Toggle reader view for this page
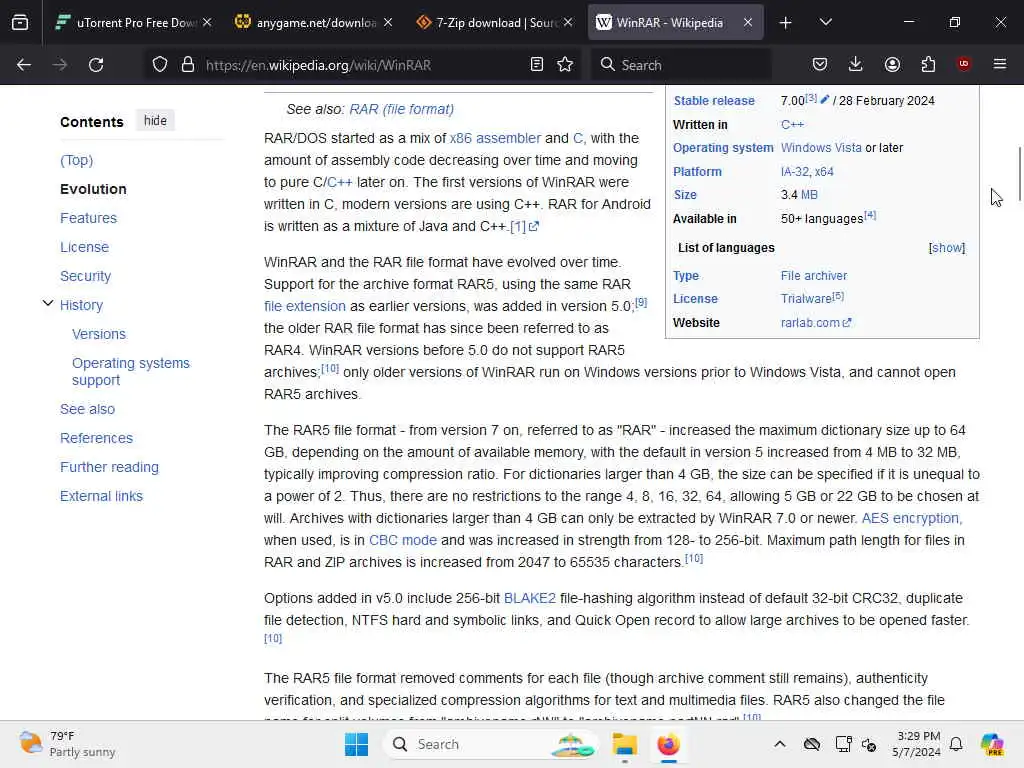The width and height of the screenshot is (1024, 768). click(537, 65)
